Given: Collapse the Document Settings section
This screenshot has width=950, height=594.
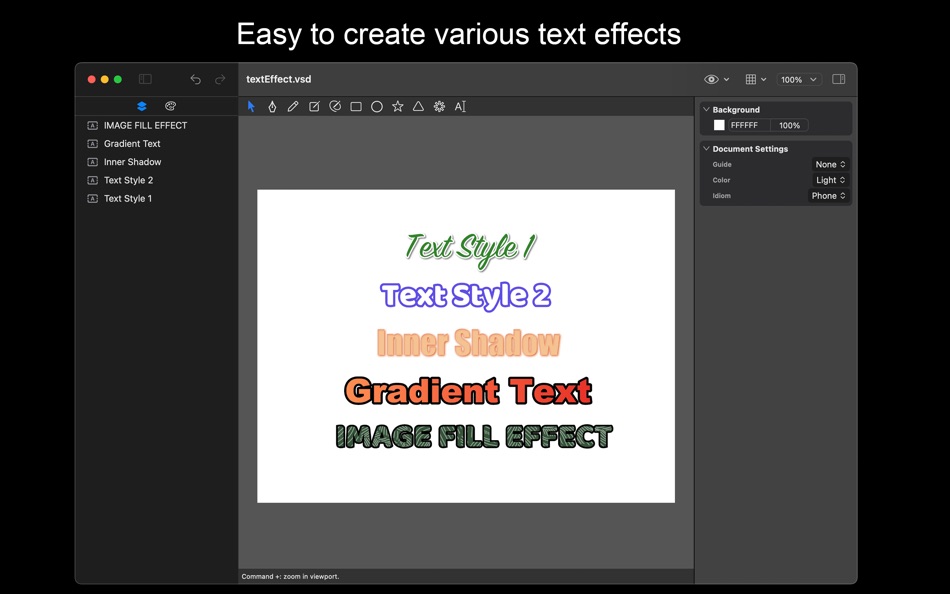Looking at the screenshot, I should click(x=706, y=148).
